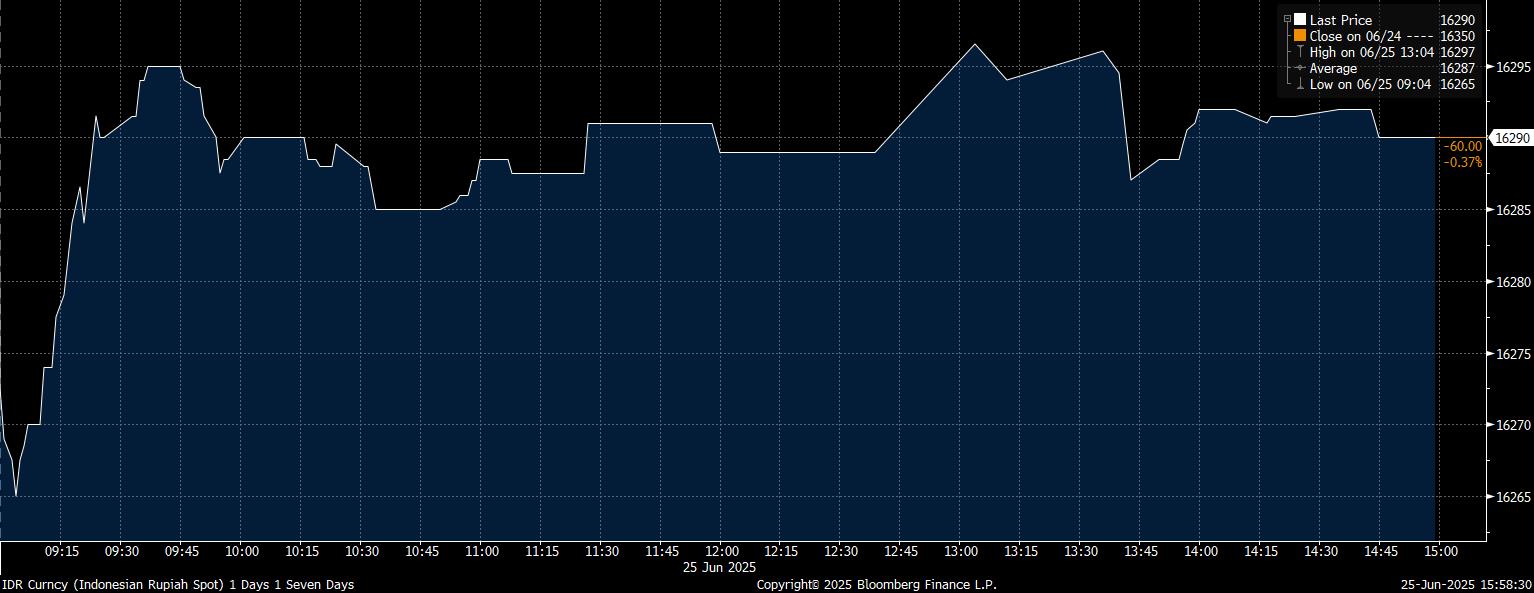Click the 09:15 time axis label
The image size is (1534, 593).
click(62, 551)
